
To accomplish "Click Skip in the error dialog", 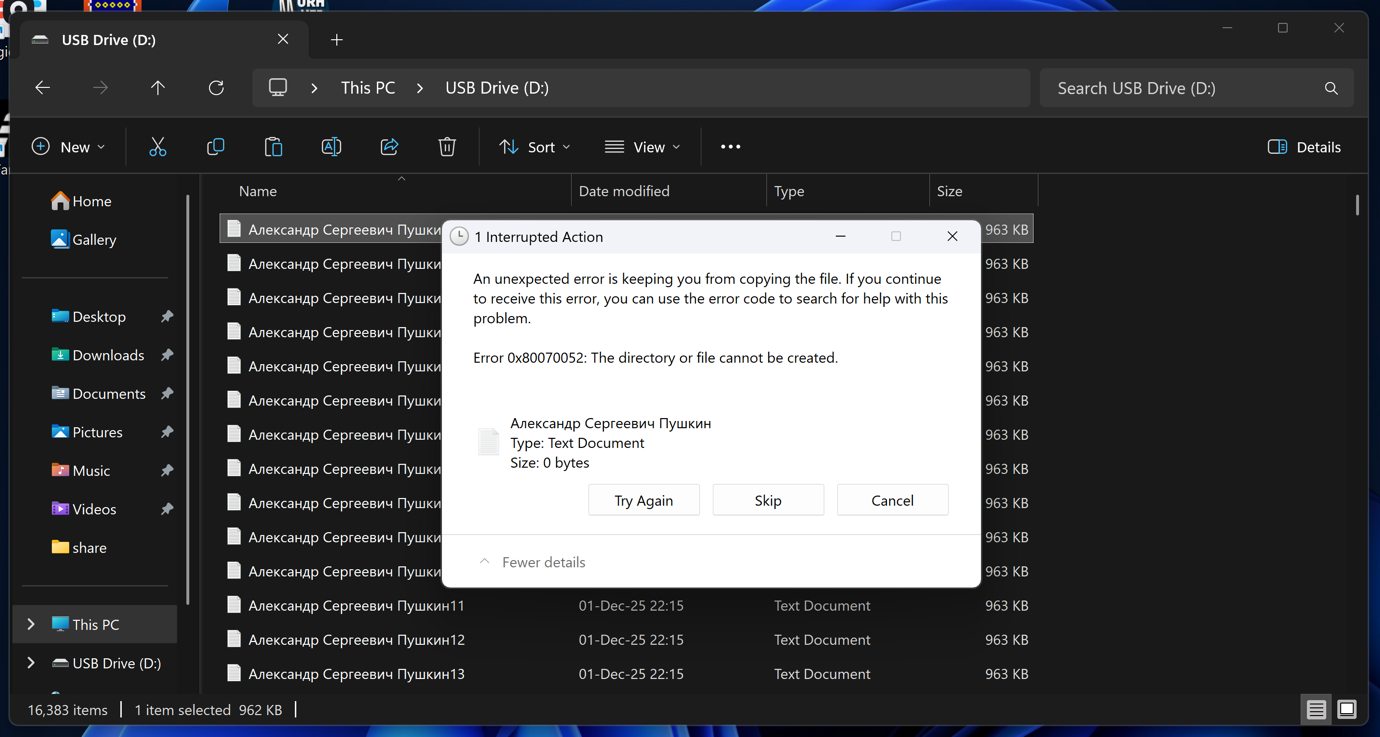I will (x=768, y=500).
